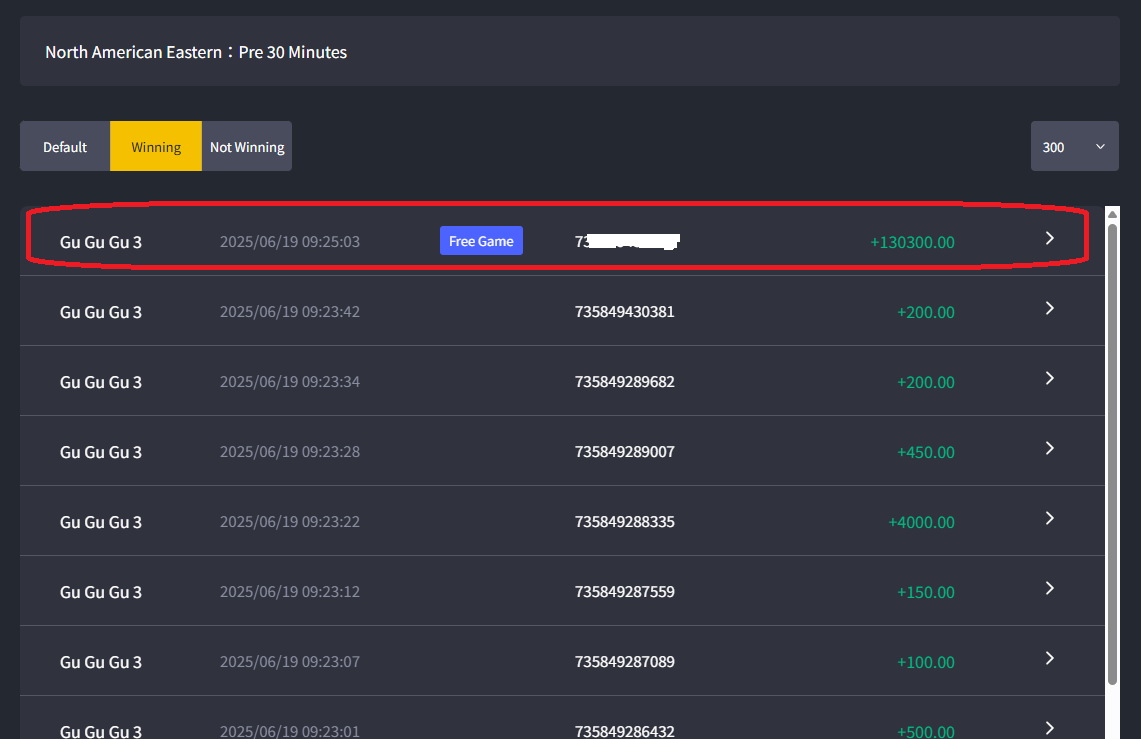Click the Free Game badge
The height and width of the screenshot is (739, 1141).
point(481,241)
